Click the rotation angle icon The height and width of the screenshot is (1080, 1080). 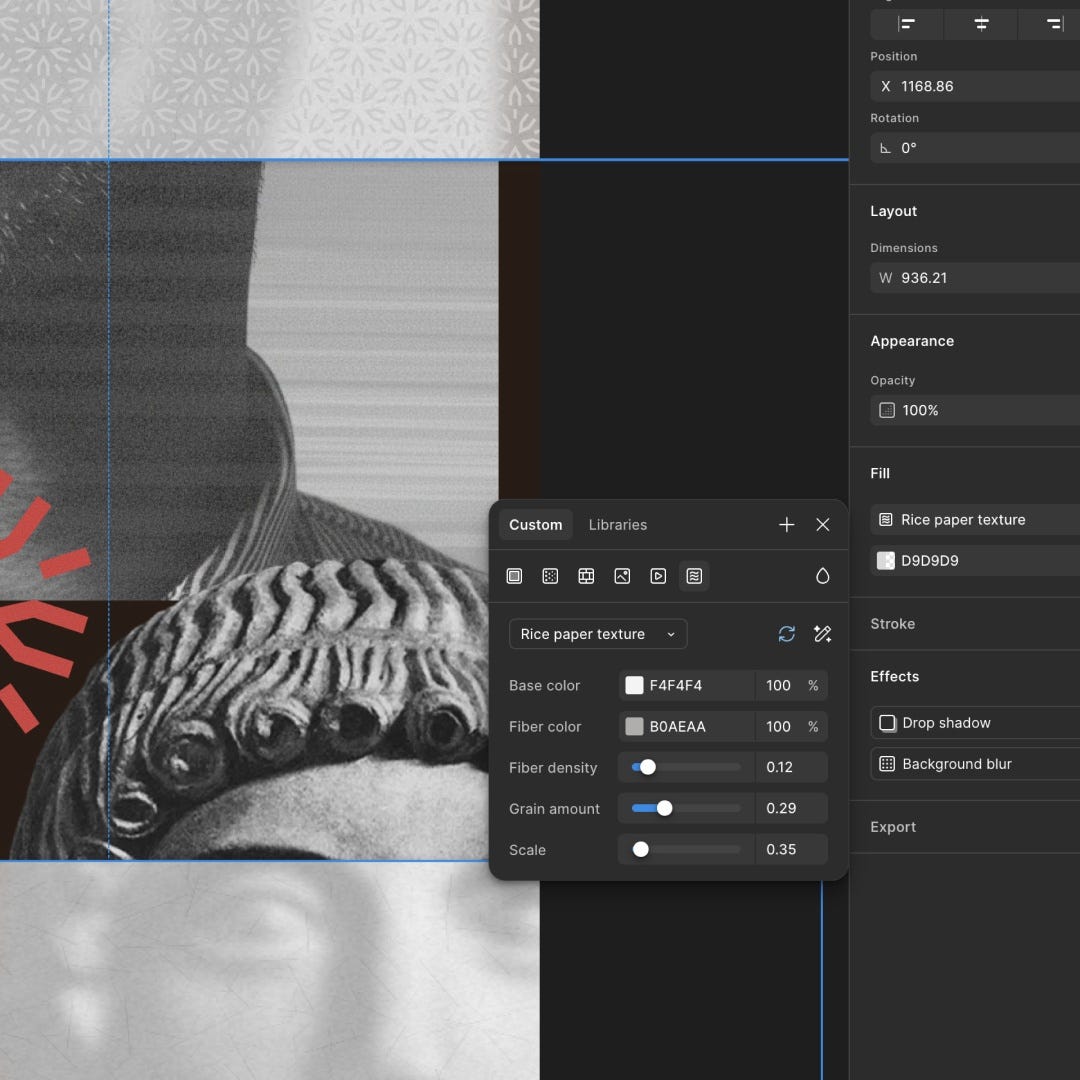[886, 148]
